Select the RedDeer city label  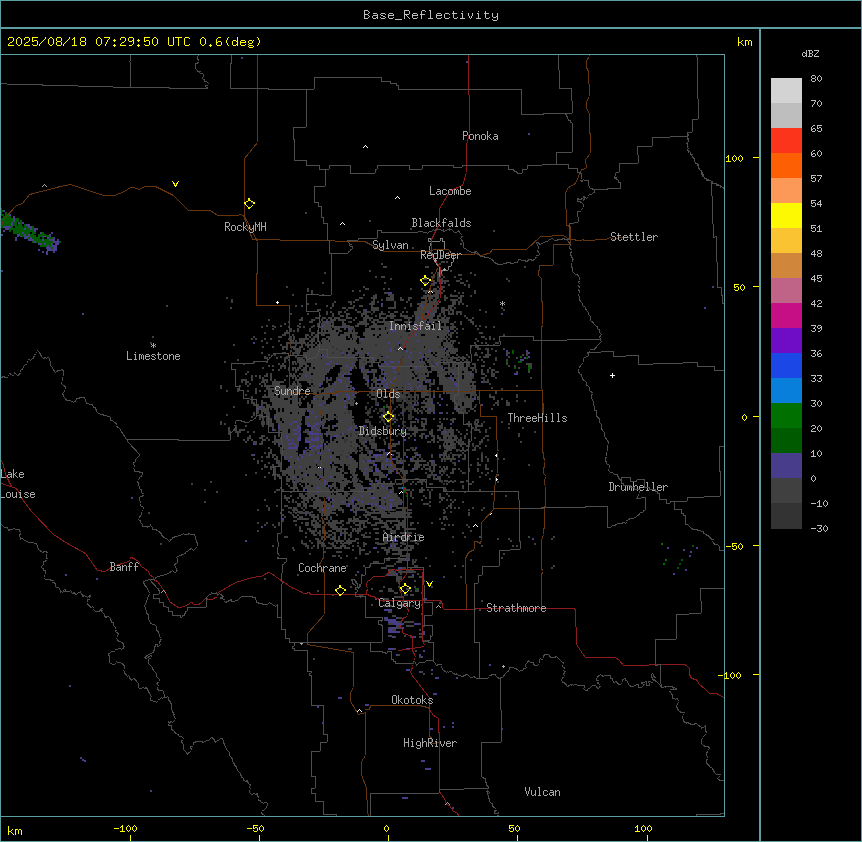click(x=440, y=255)
